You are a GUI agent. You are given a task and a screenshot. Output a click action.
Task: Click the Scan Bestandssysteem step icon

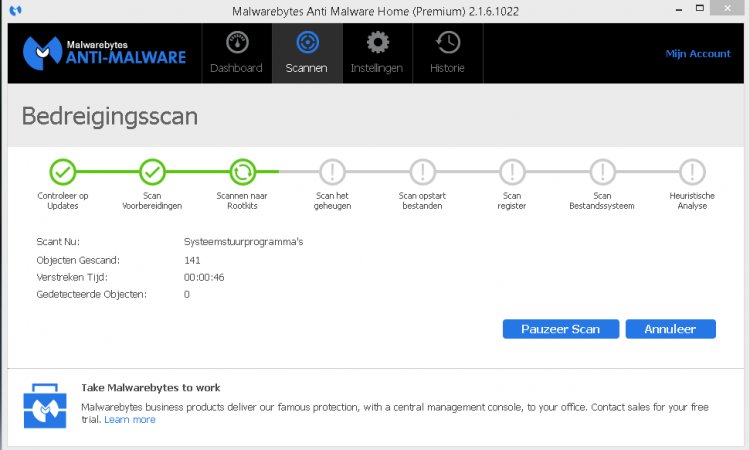tap(602, 172)
